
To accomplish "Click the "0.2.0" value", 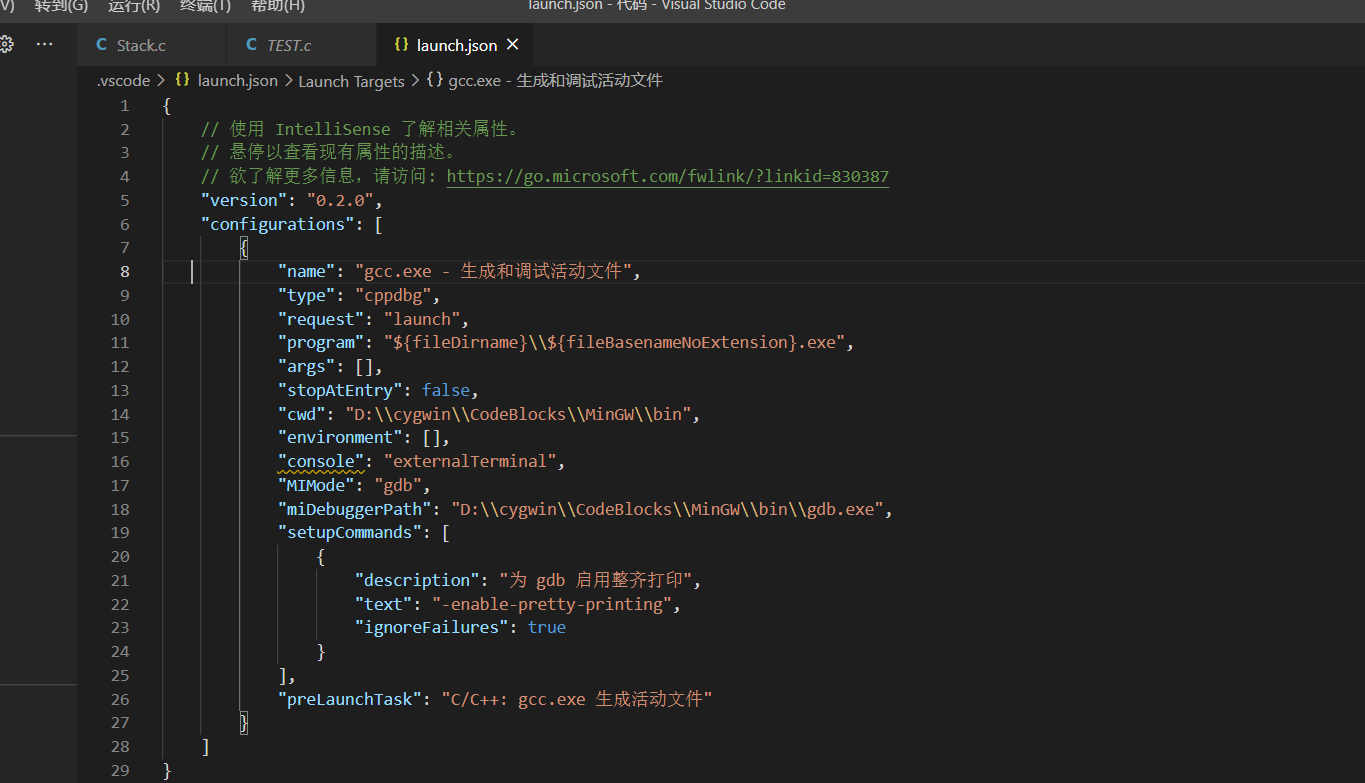I will point(340,201).
